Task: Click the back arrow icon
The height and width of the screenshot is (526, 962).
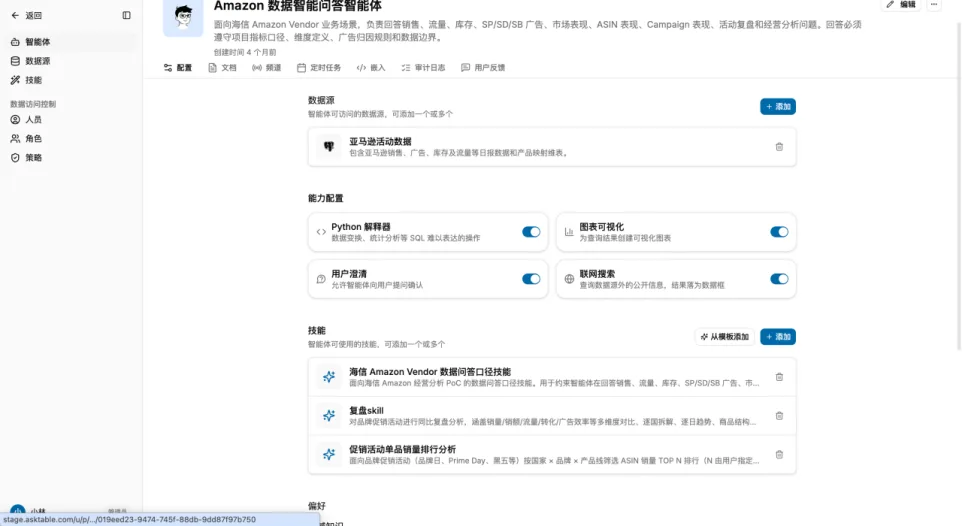Action: [x=15, y=15]
